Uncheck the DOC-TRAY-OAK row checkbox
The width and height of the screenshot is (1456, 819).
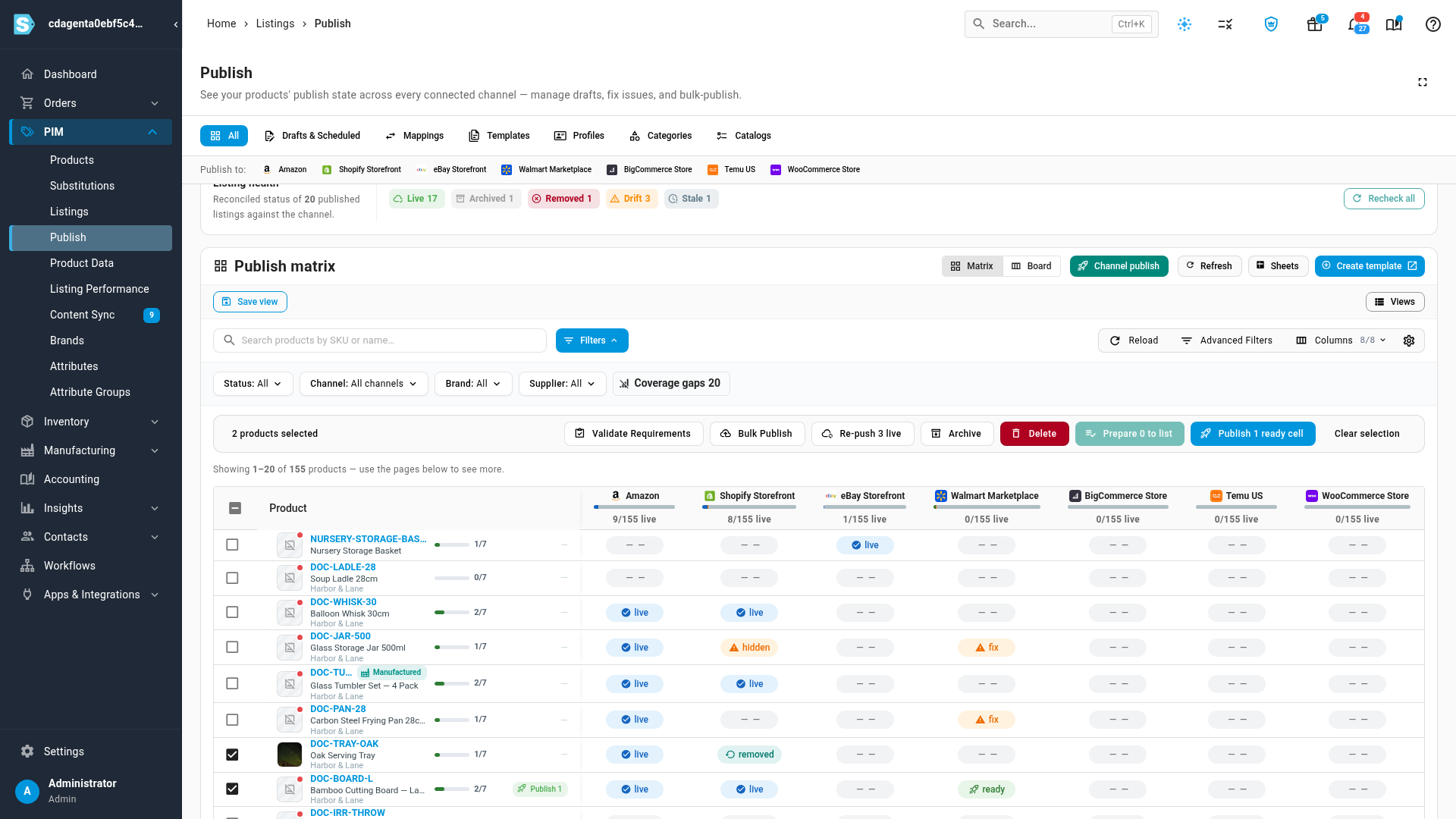coord(232,755)
